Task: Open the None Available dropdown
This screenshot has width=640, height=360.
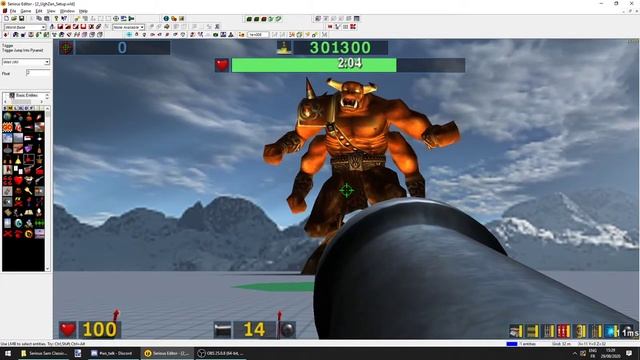Action: (x=129, y=27)
